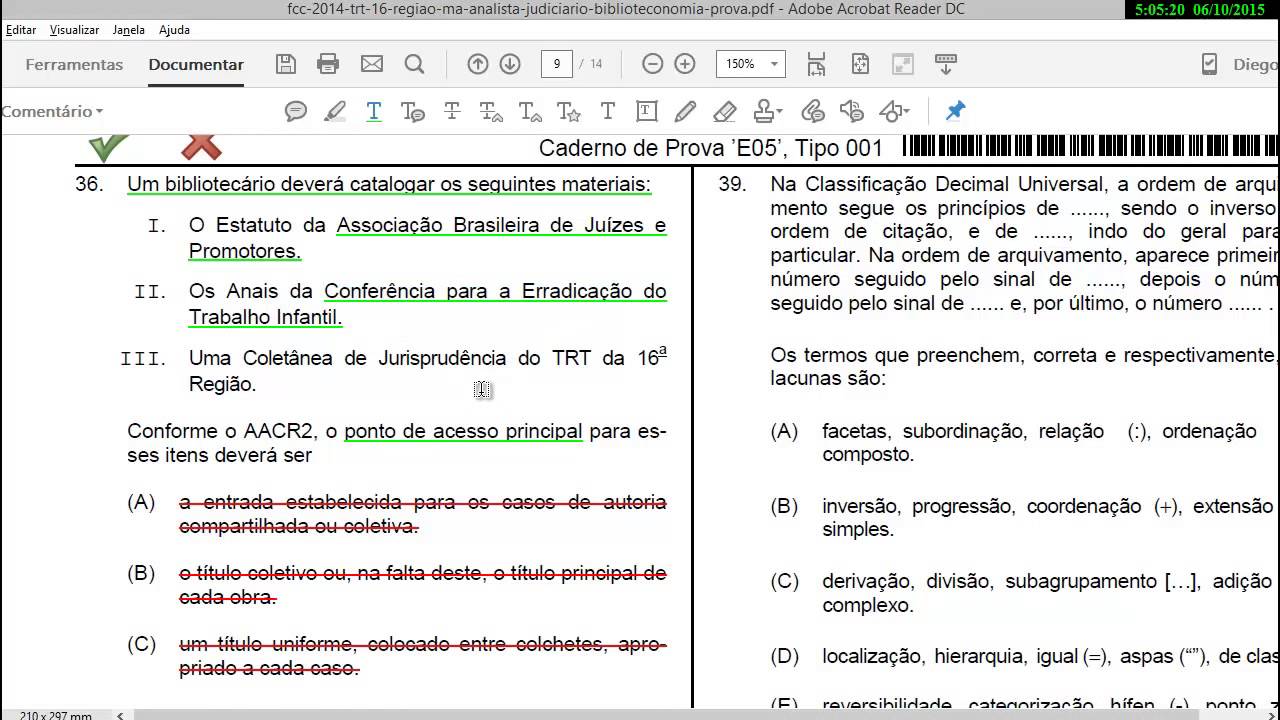Toggle the keep tool selected pin
This screenshot has width=1280, height=720.
pyautogui.click(x=955, y=111)
